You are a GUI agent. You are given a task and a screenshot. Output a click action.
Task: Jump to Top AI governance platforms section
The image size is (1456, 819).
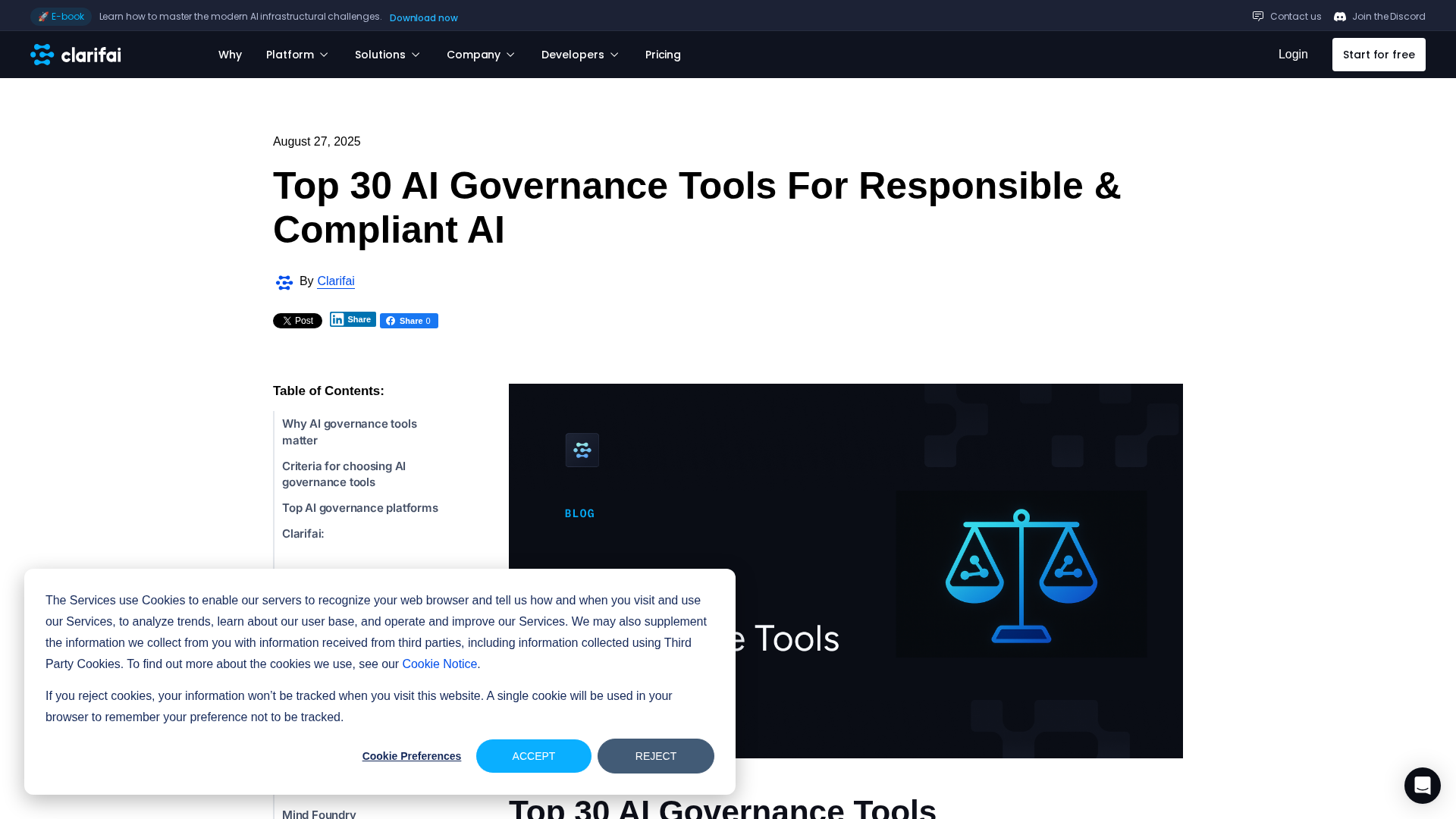359,508
